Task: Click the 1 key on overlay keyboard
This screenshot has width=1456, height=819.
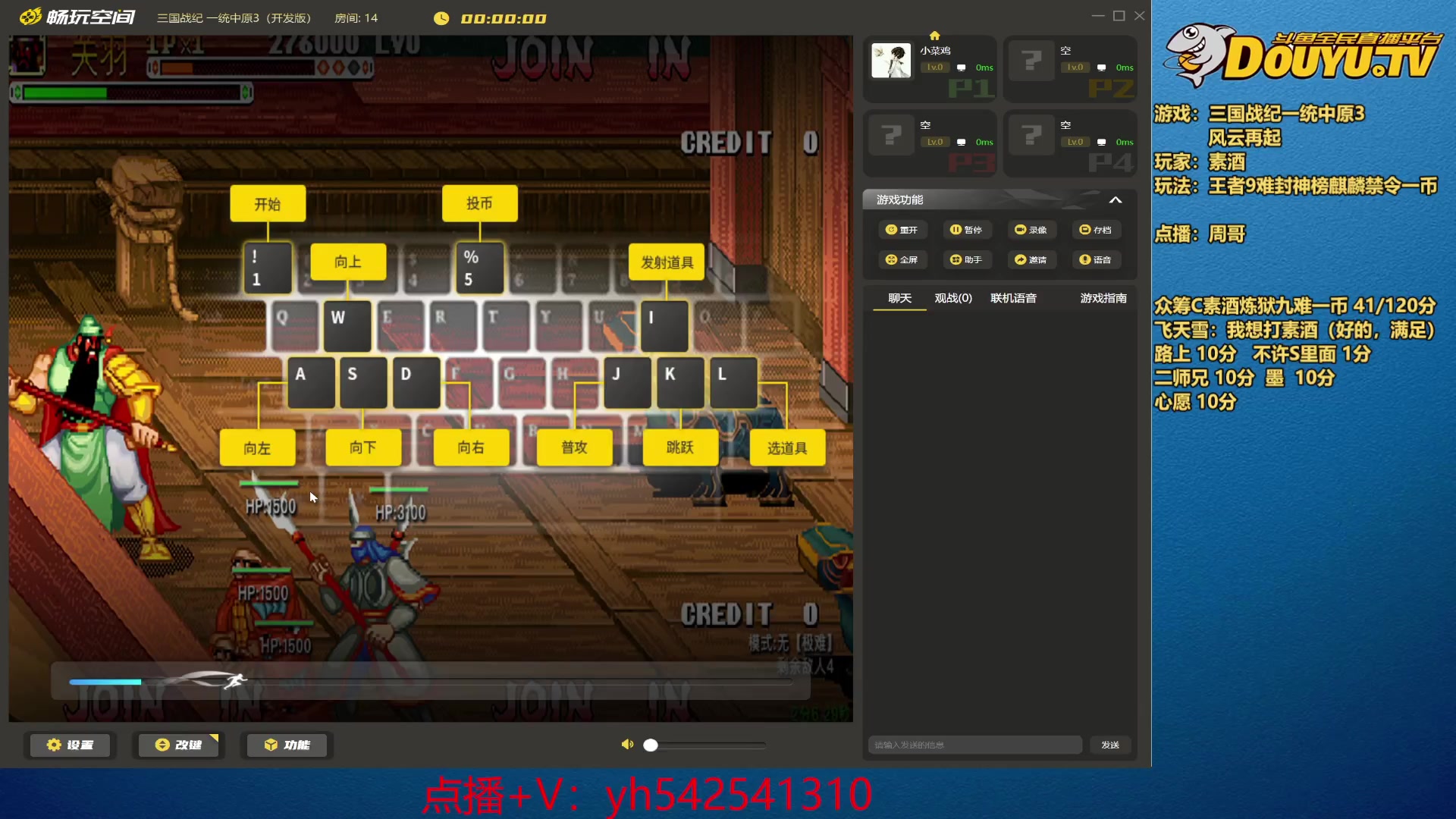Action: 268,268
